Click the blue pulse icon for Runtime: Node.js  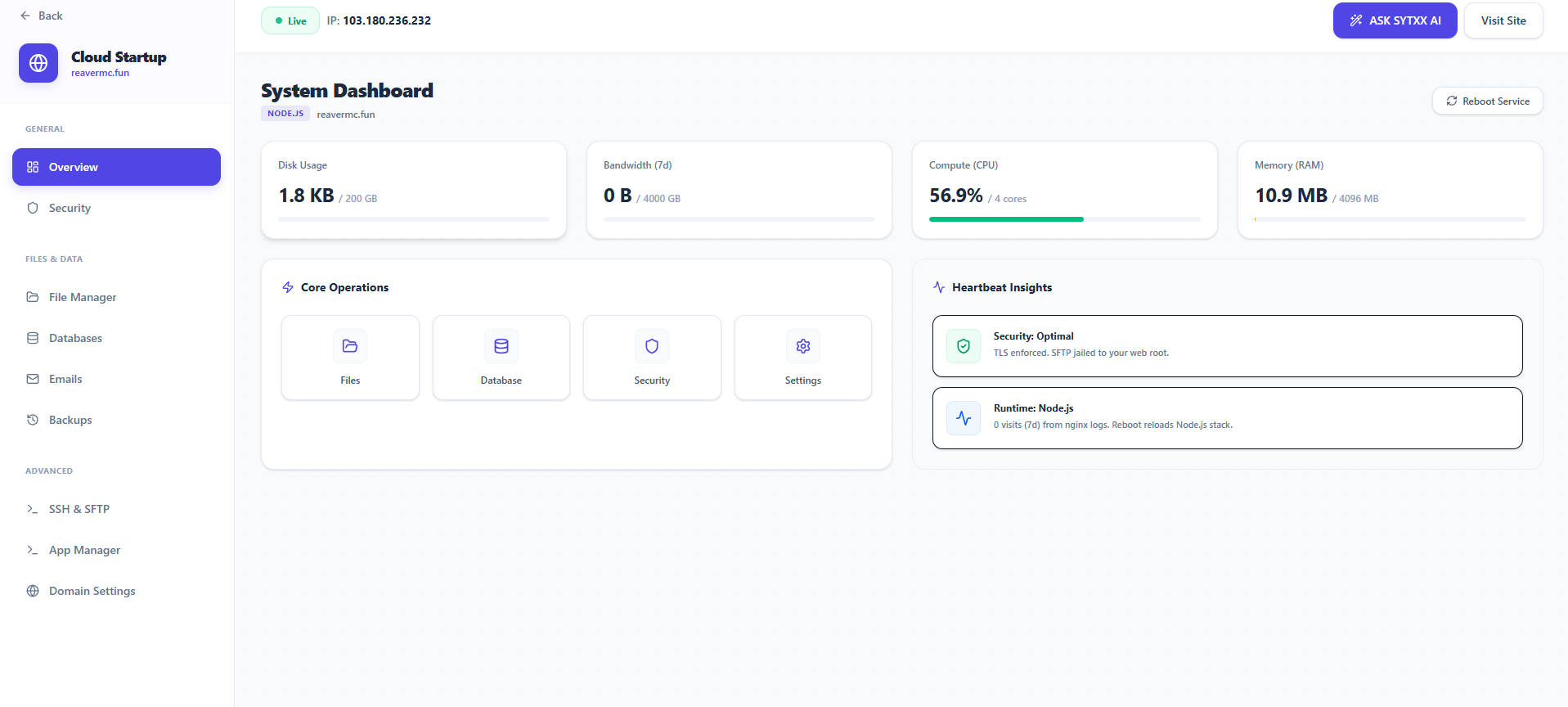(x=964, y=418)
